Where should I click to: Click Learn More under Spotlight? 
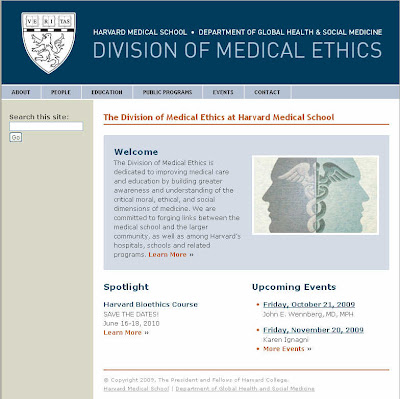(x=122, y=333)
